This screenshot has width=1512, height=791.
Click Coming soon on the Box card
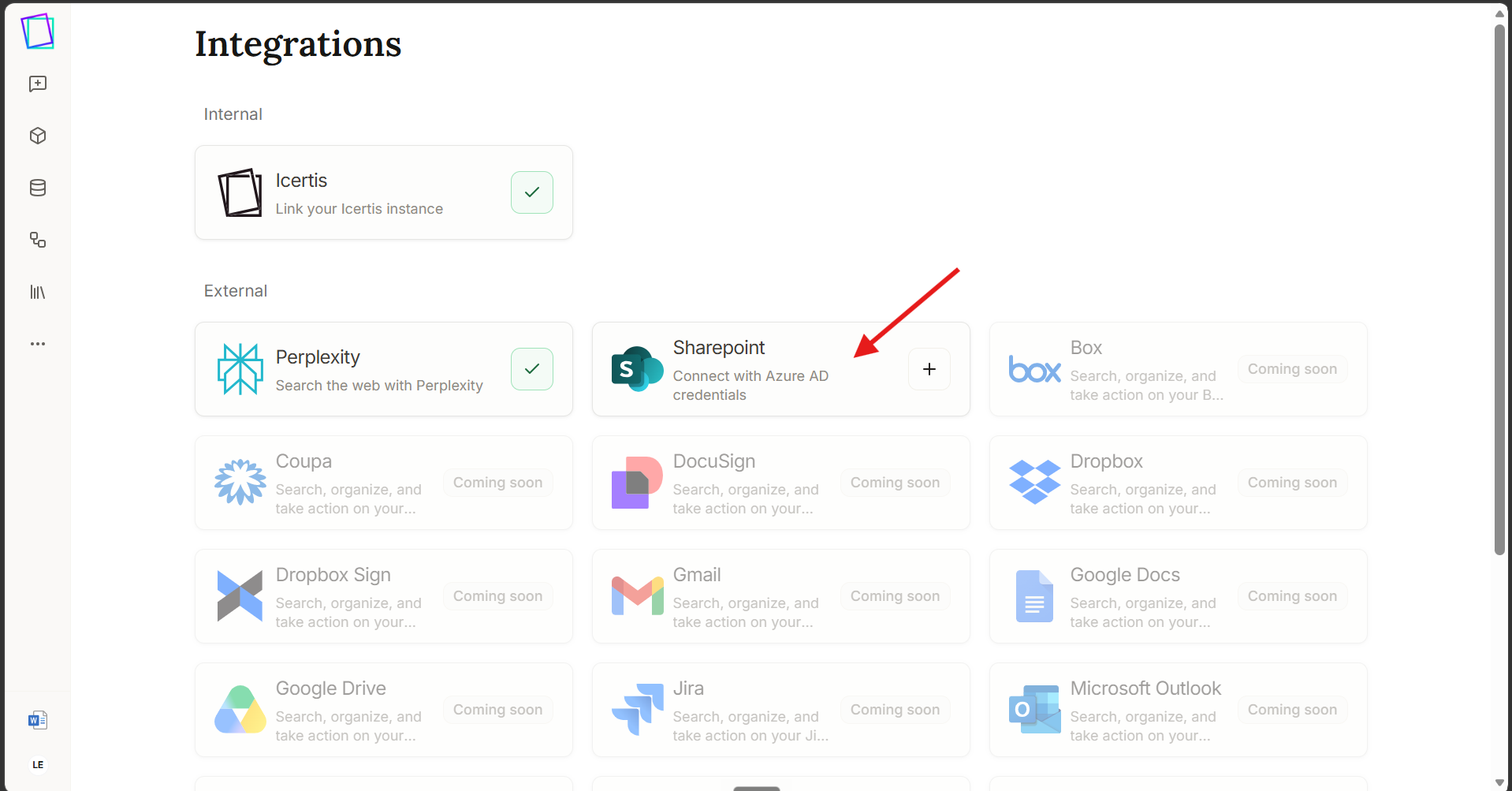click(x=1292, y=369)
